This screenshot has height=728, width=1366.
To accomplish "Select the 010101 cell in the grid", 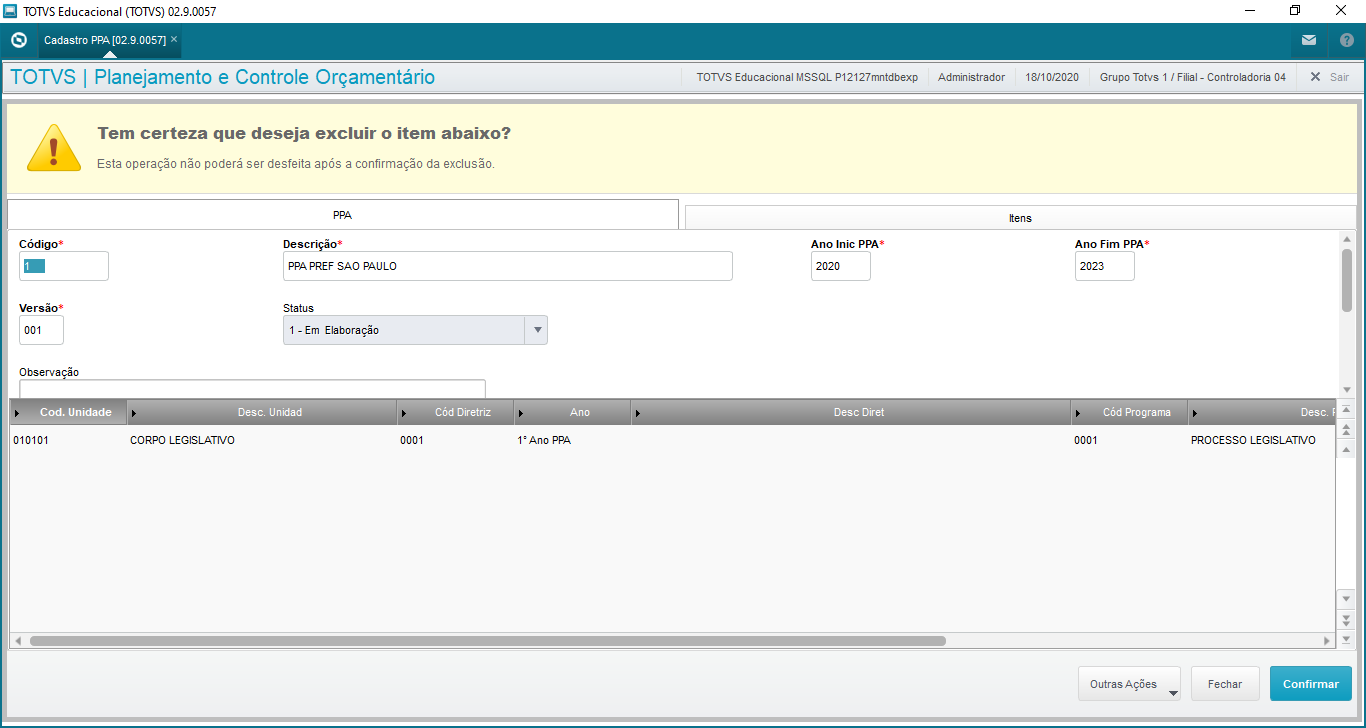I will pos(68,440).
